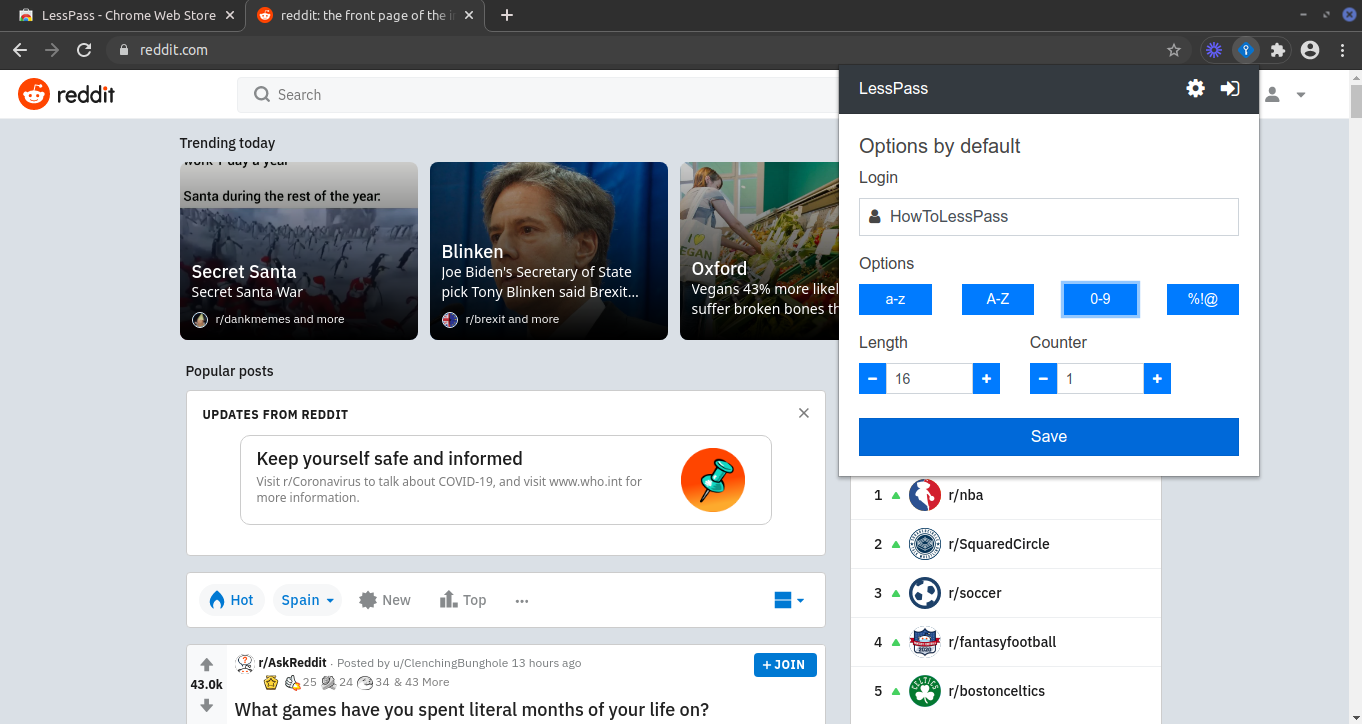Increase the password Length value

(x=986, y=379)
